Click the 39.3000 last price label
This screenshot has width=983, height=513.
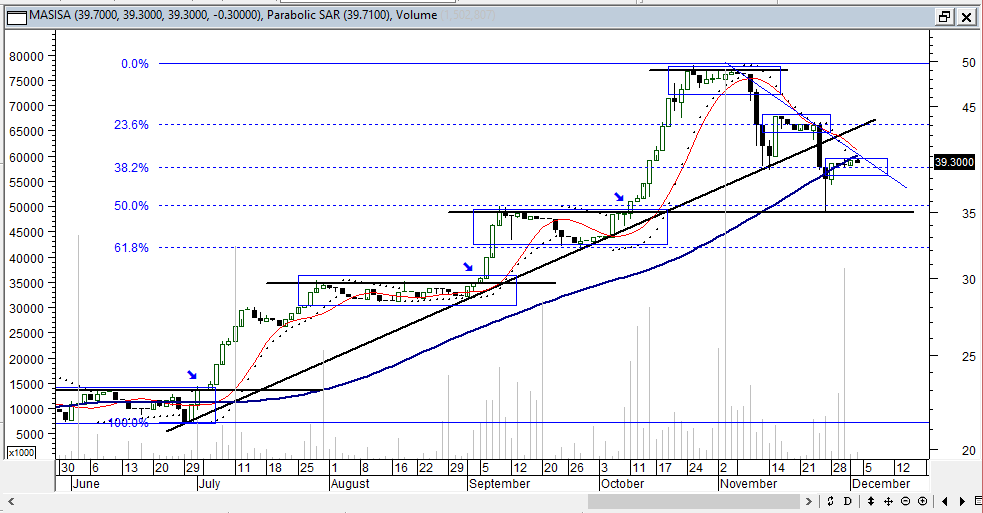[x=954, y=161]
